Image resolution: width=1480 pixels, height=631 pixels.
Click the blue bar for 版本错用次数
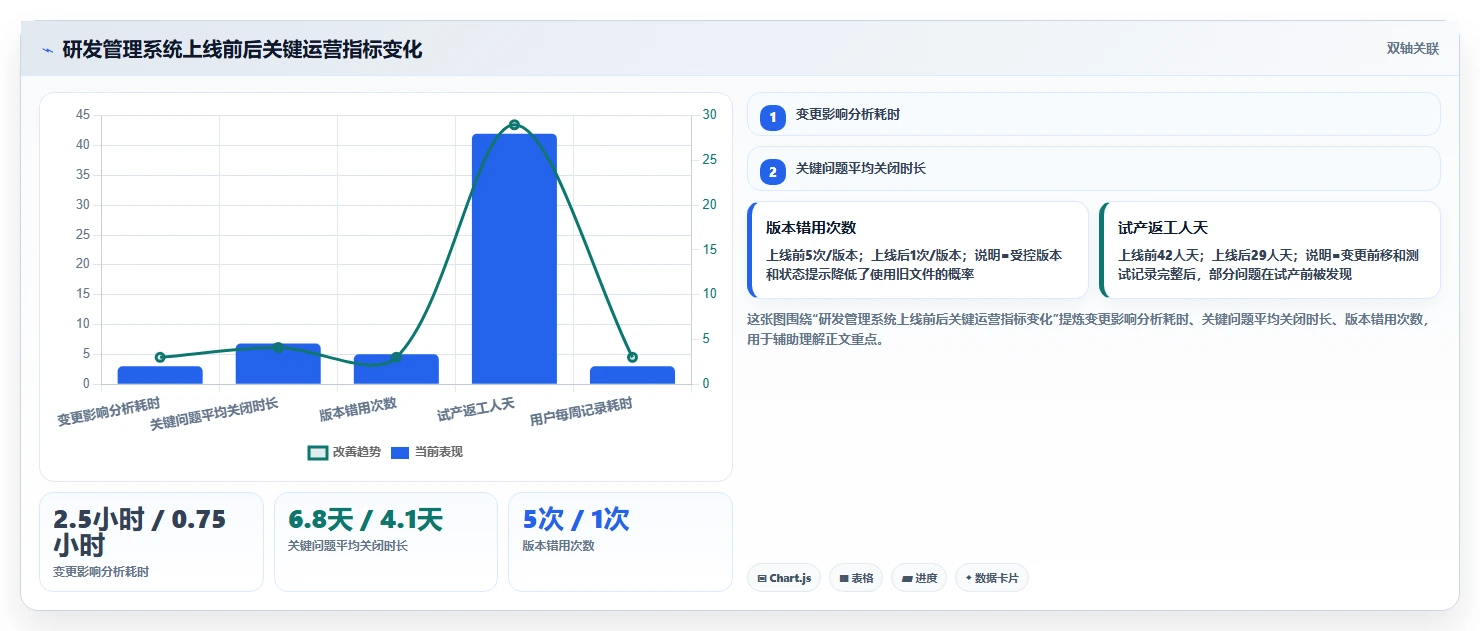[396, 369]
